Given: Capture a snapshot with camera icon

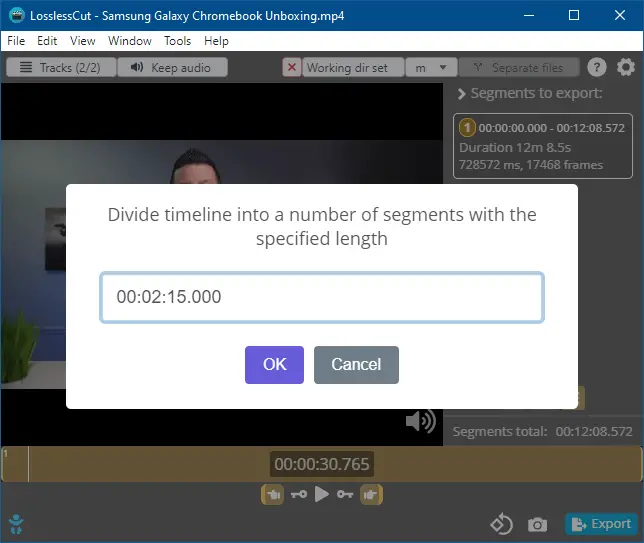Looking at the screenshot, I should coord(537,525).
